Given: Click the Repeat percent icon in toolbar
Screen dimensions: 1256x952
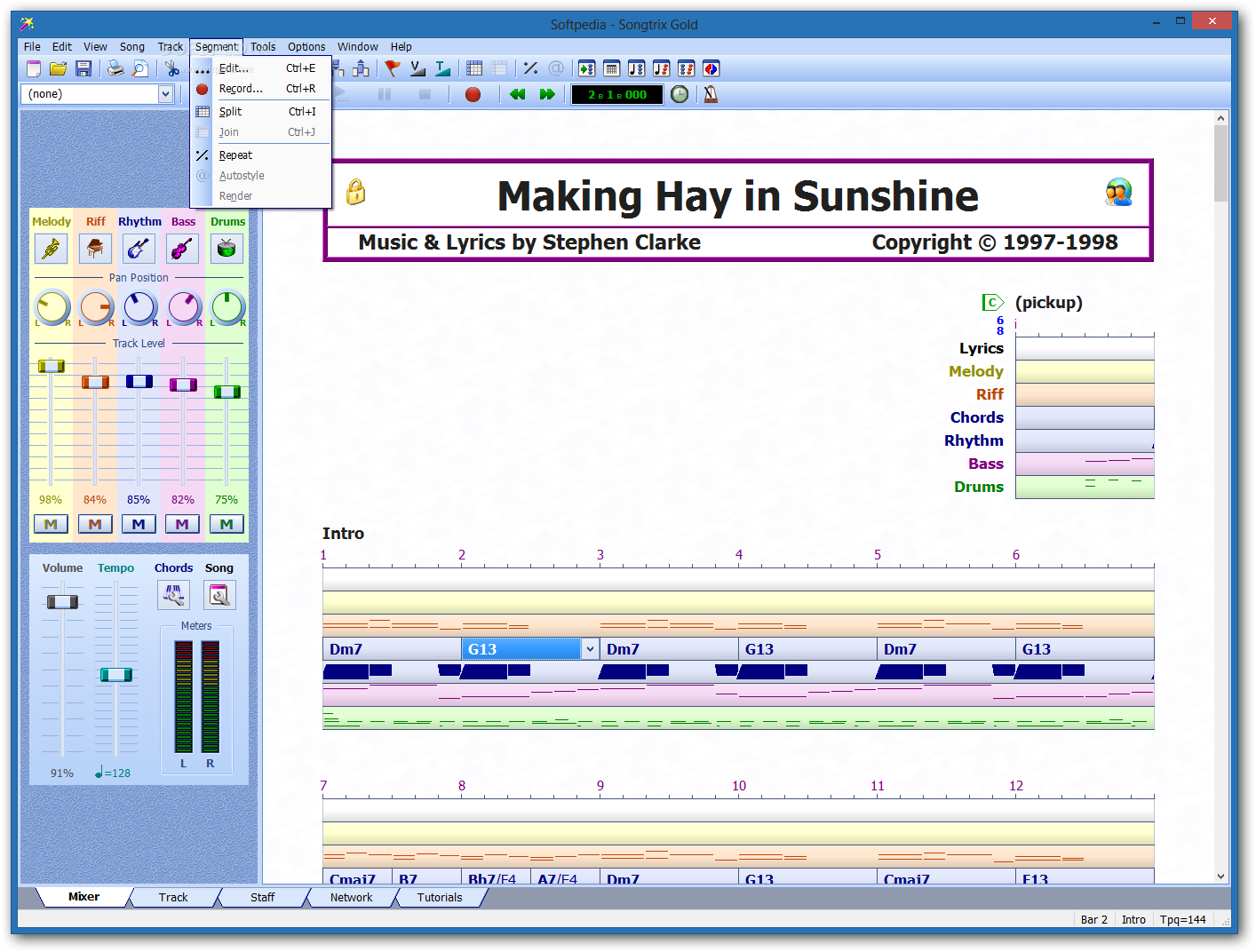Looking at the screenshot, I should point(531,68).
